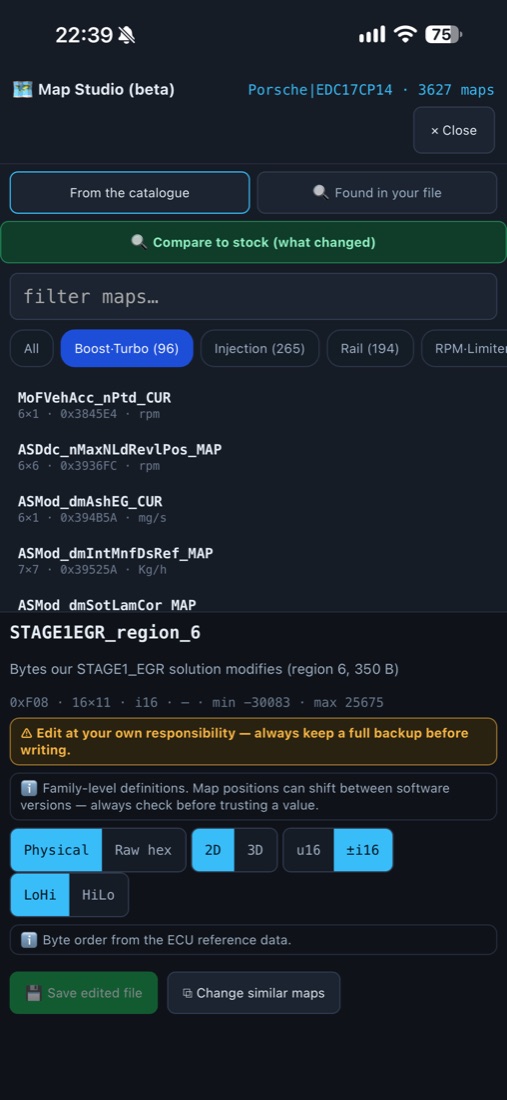
Task: Open the From the catalogue tab
Action: (130, 192)
